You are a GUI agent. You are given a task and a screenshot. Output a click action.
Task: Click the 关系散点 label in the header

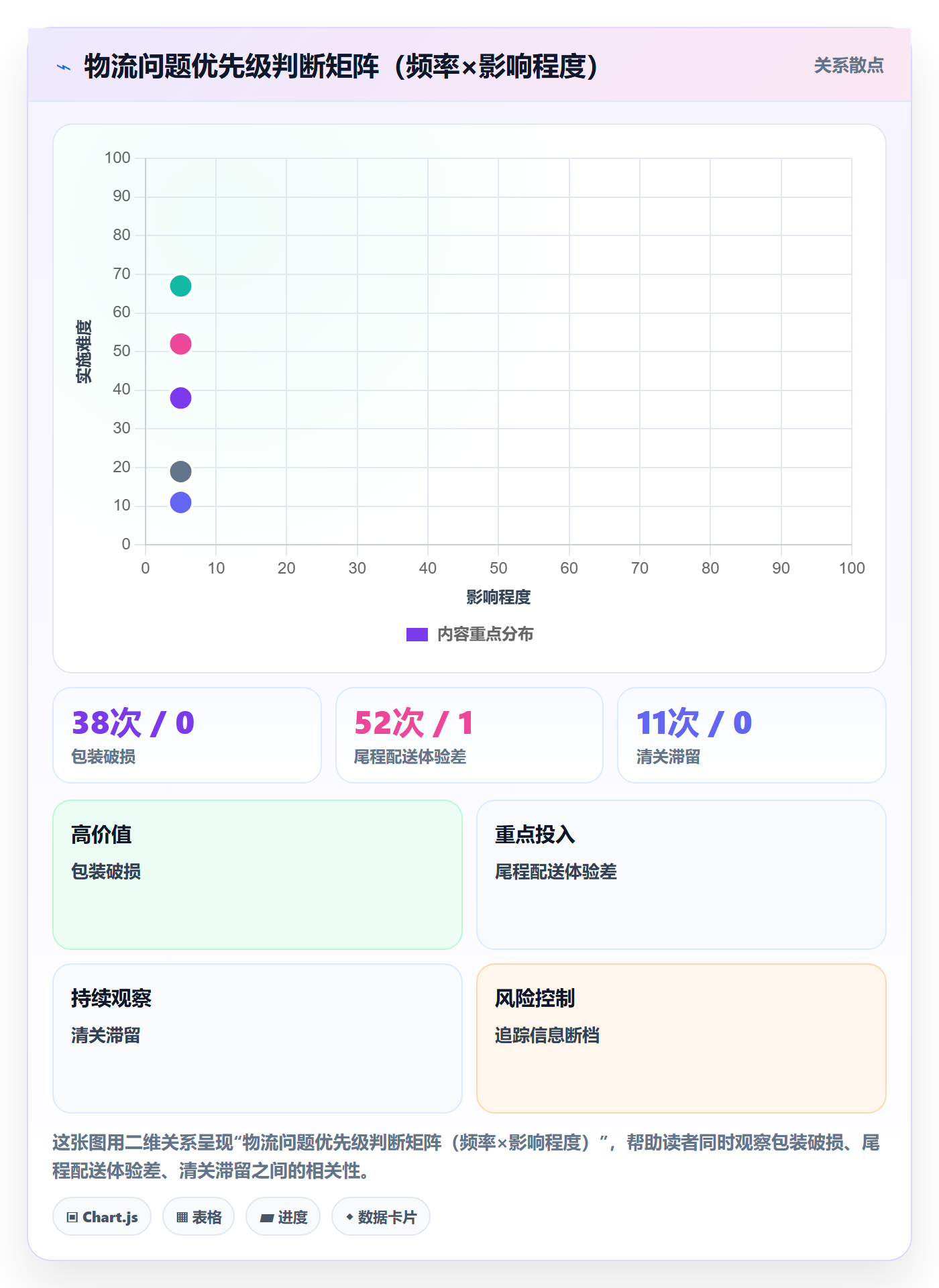click(848, 66)
